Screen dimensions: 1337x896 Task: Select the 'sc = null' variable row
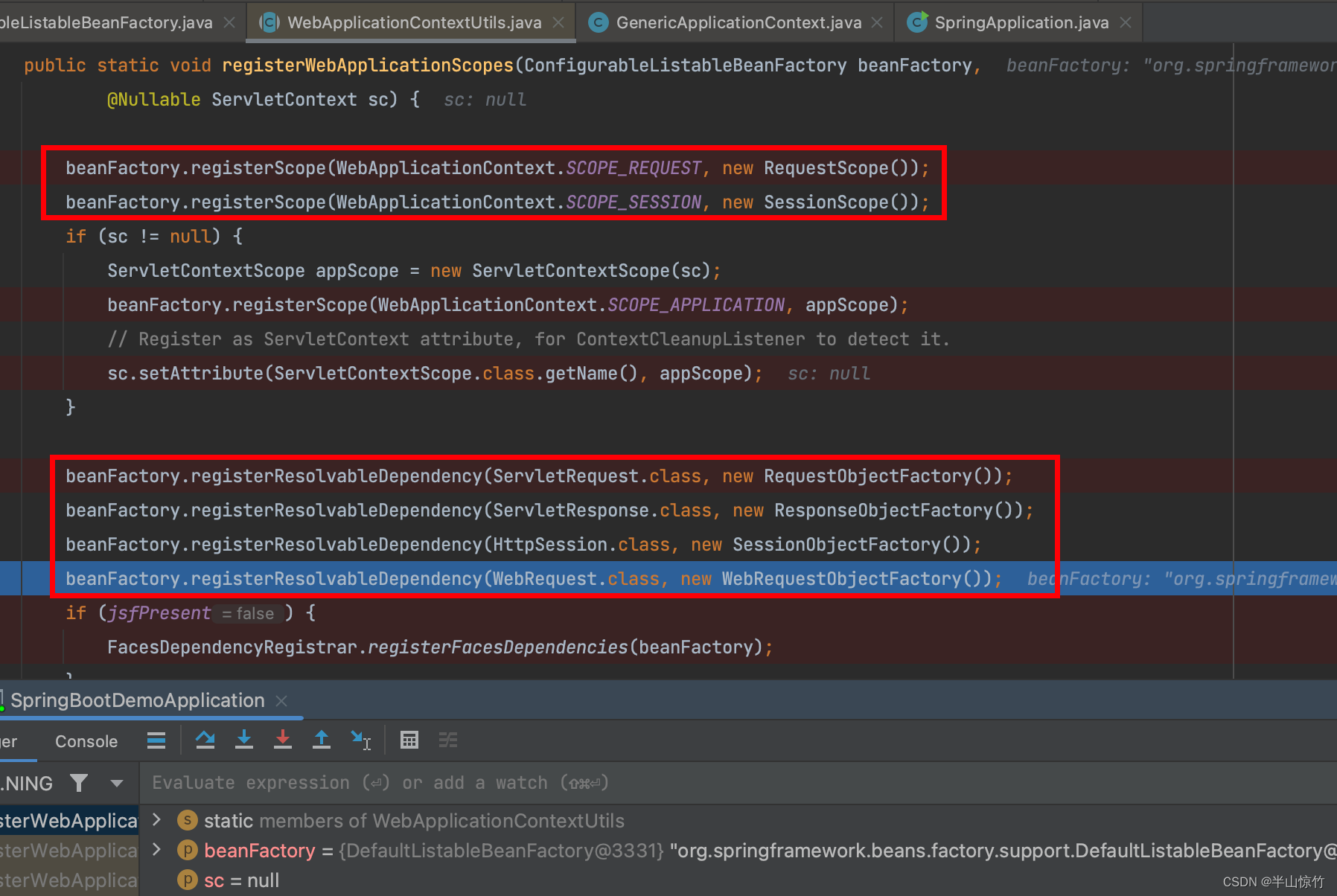[738, 880]
